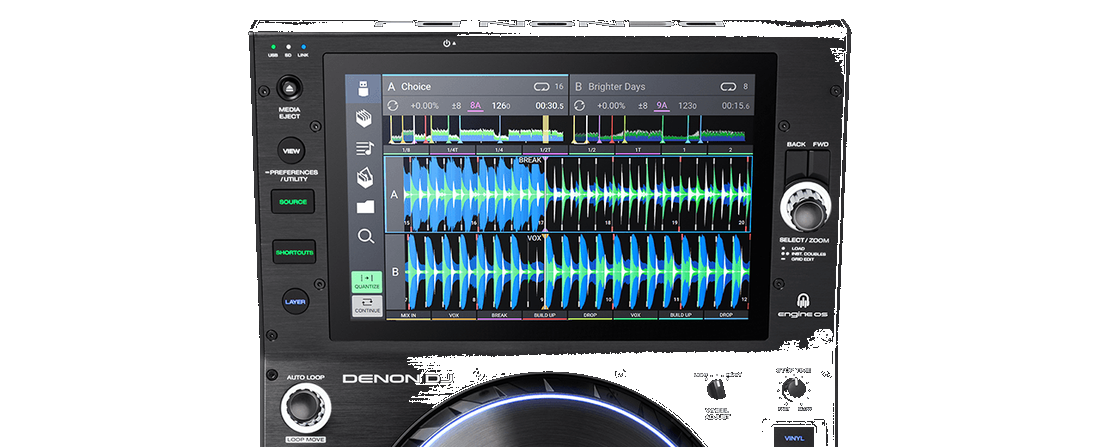
Task: Tap the deck B BPM 123
Action: [x=687, y=106]
